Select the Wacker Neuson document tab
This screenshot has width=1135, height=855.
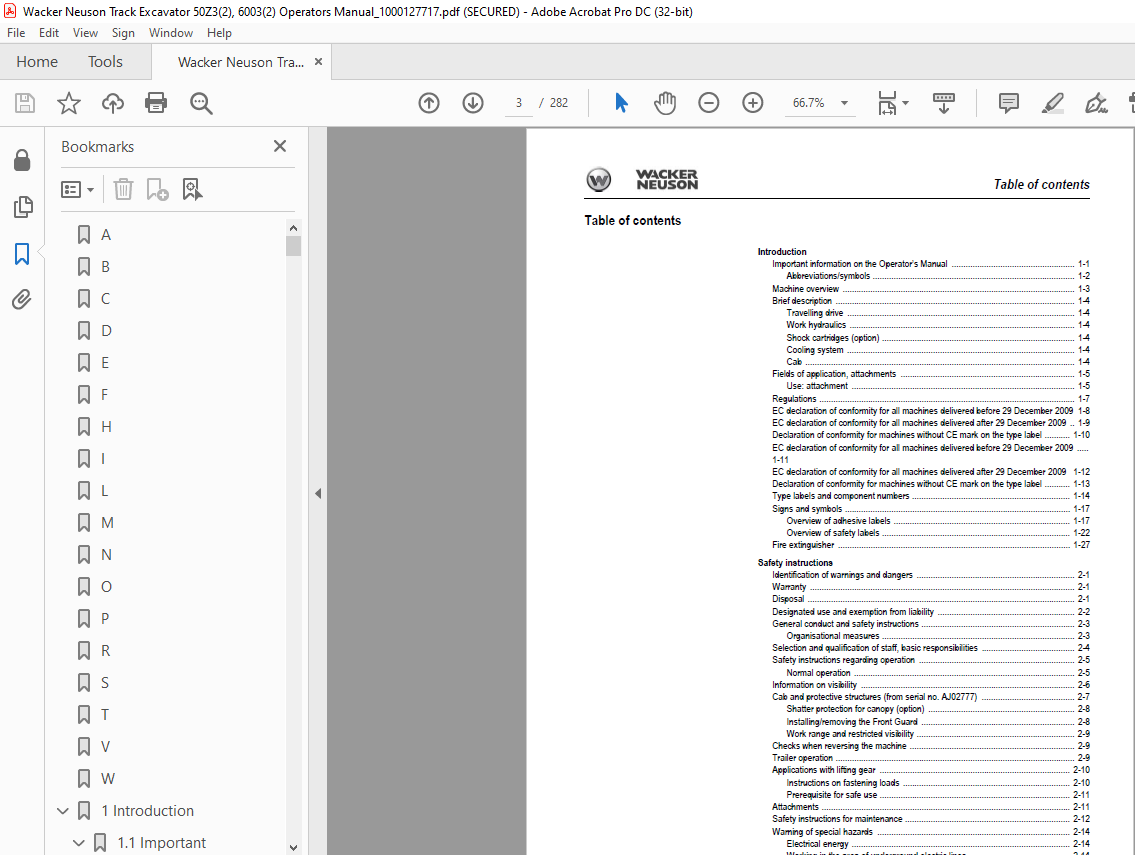tap(241, 62)
